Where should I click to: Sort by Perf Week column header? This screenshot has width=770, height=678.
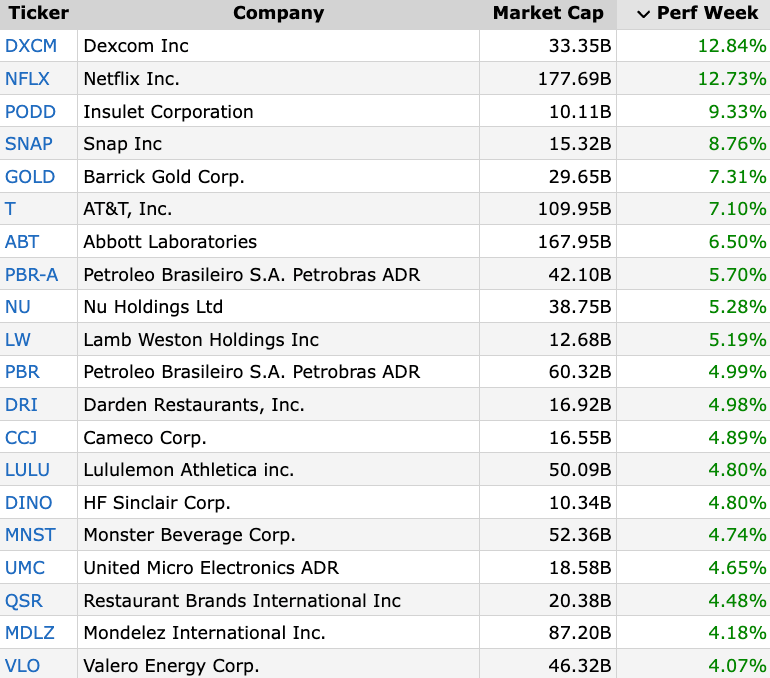coord(707,13)
